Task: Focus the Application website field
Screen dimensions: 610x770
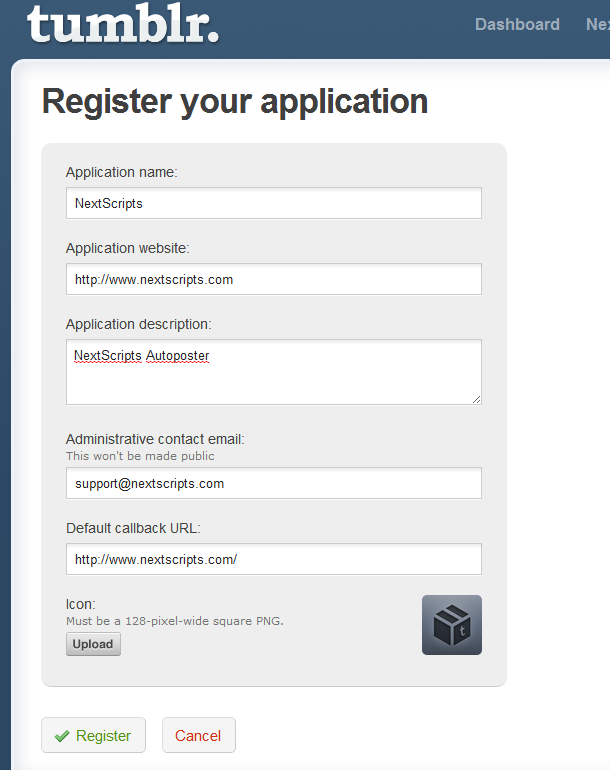Action: (x=274, y=279)
